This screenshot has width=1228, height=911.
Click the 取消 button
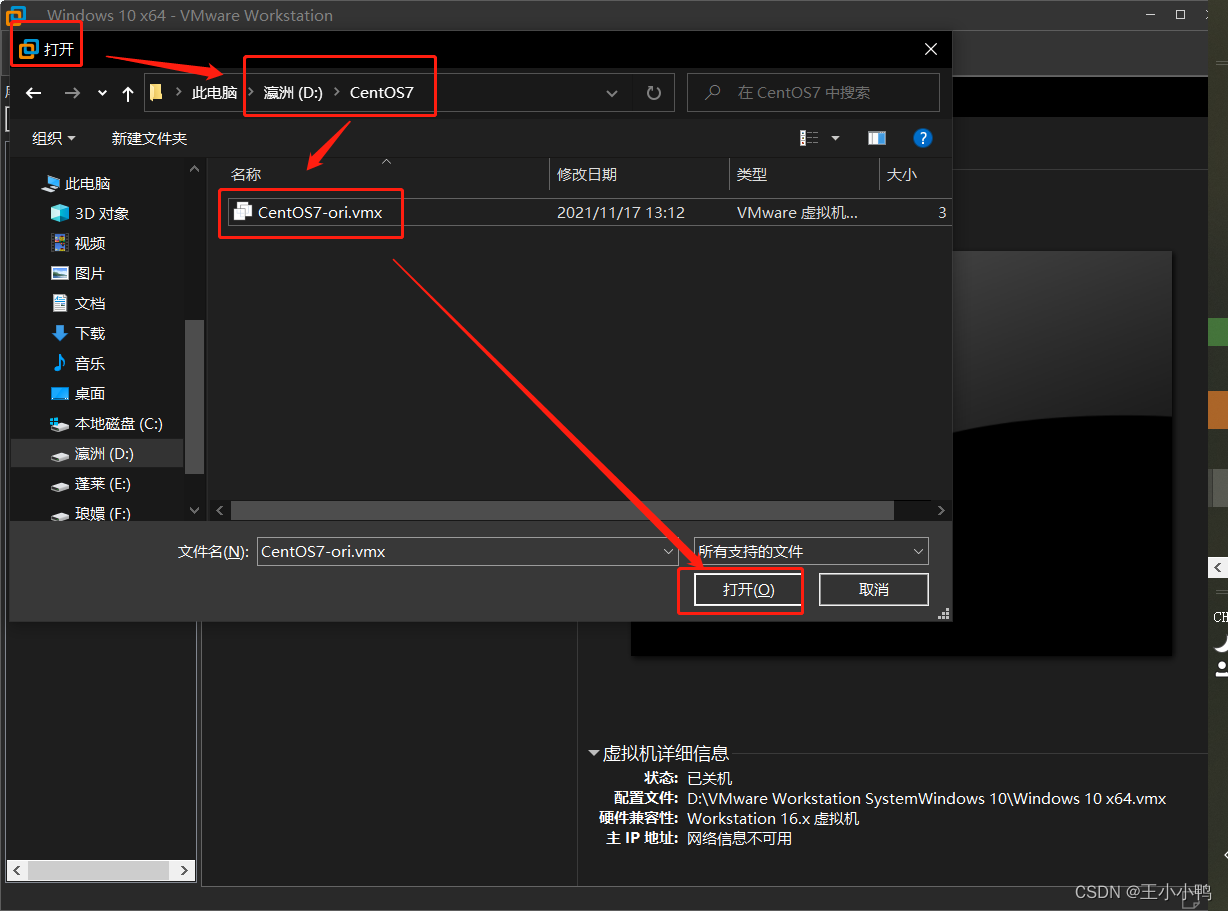coord(874,590)
